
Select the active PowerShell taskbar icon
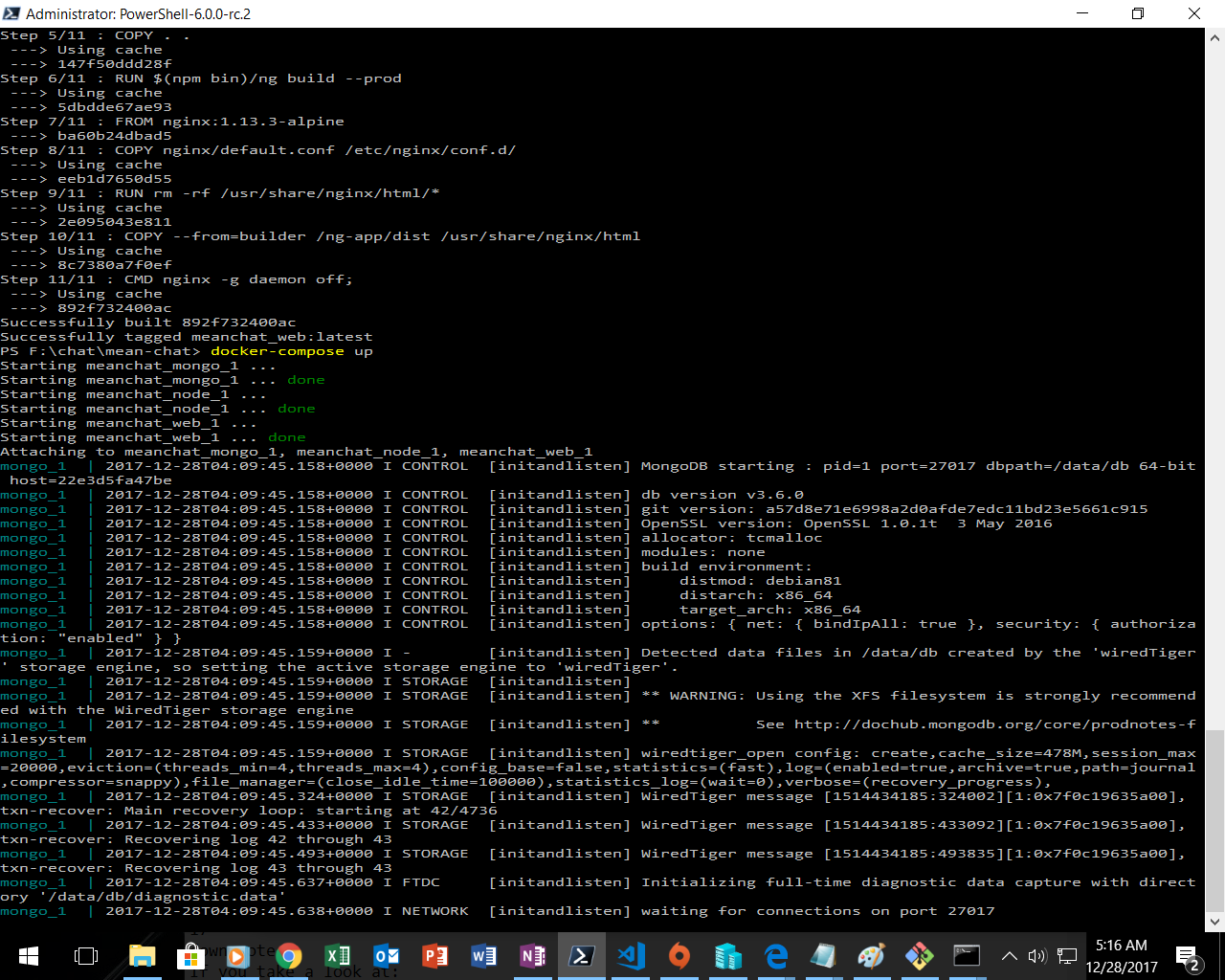(582, 956)
